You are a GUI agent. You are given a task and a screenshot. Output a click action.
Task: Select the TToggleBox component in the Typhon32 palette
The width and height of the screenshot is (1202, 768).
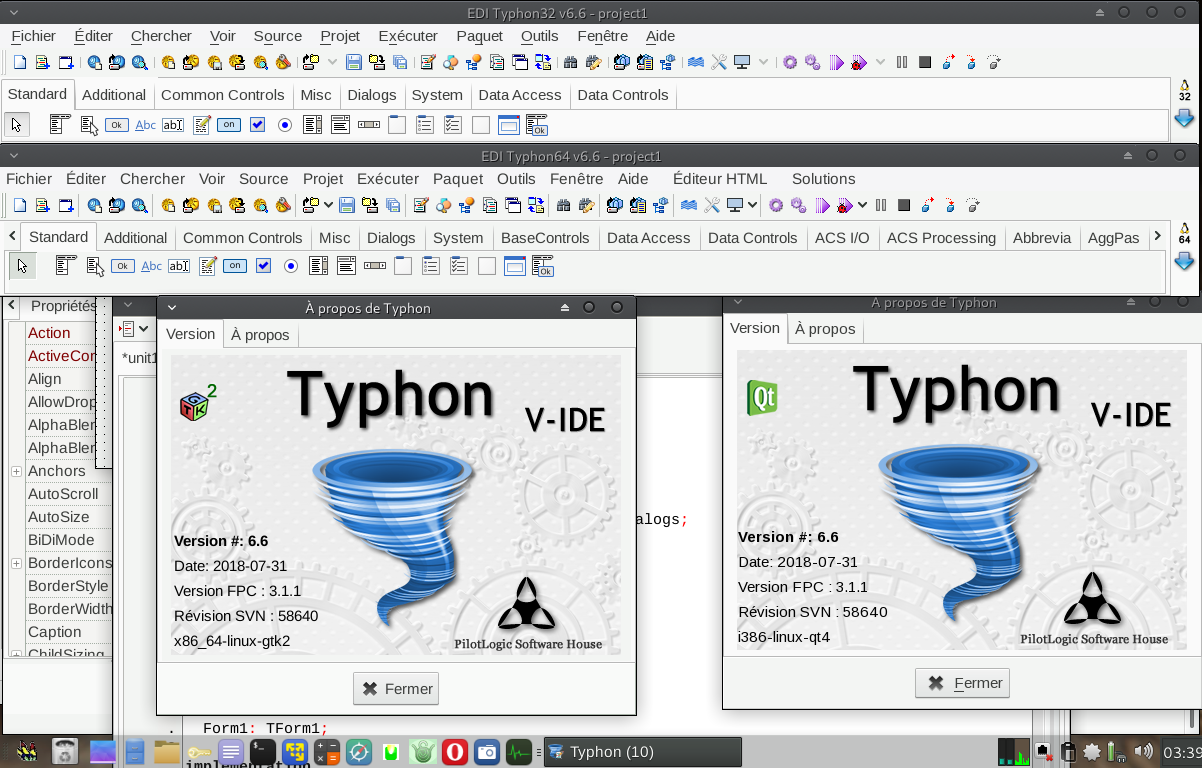click(229, 125)
